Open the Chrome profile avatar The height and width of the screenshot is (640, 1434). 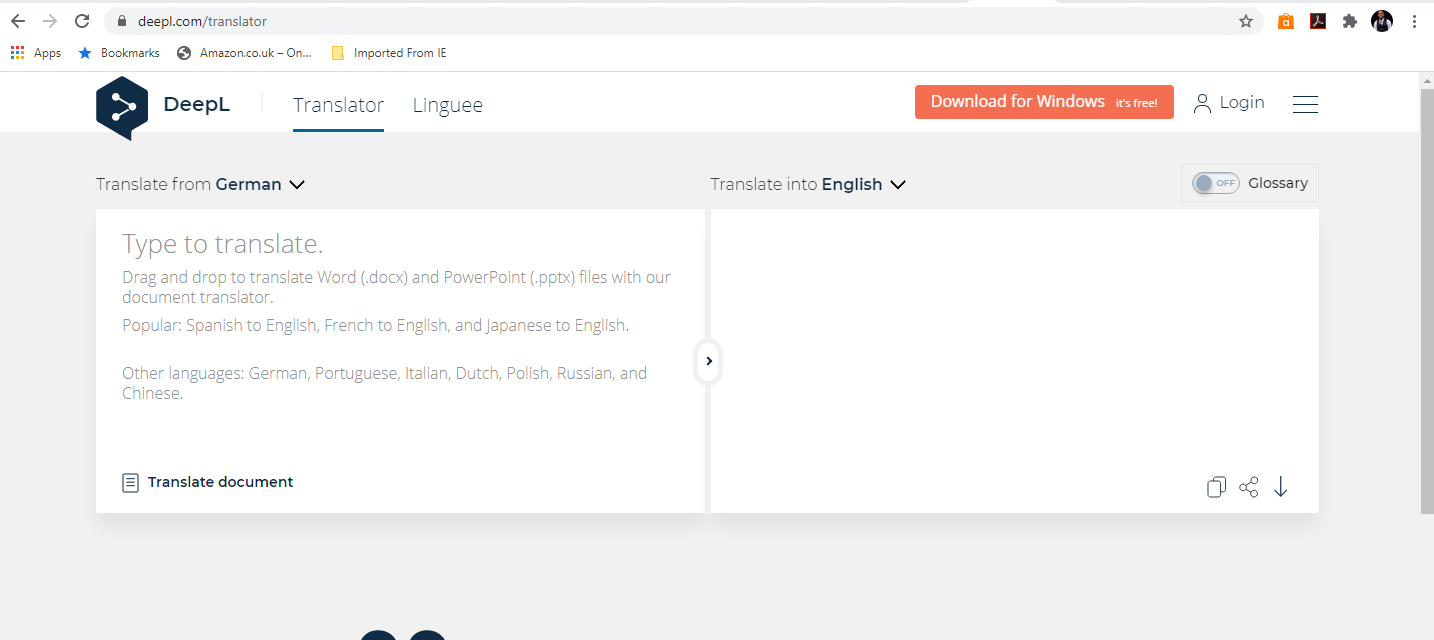pos(1382,21)
